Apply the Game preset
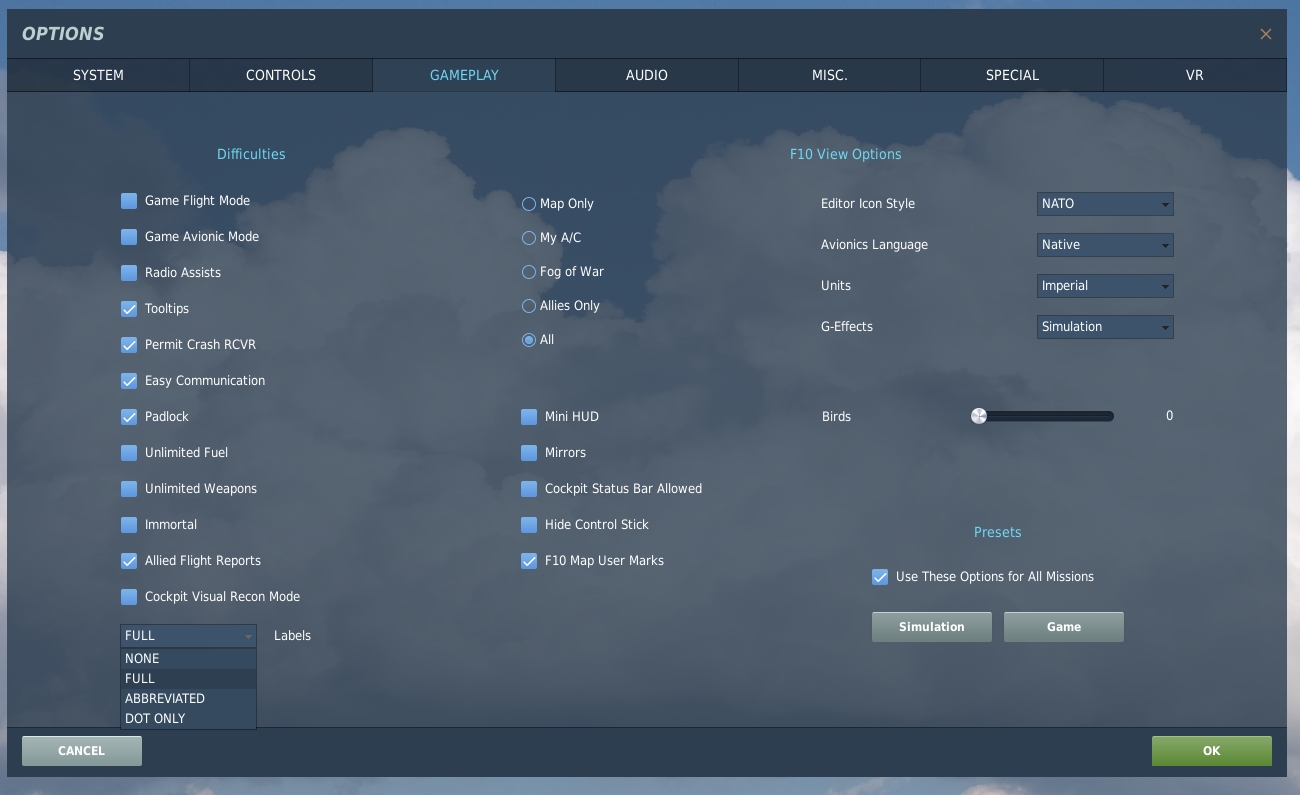 (1064, 627)
